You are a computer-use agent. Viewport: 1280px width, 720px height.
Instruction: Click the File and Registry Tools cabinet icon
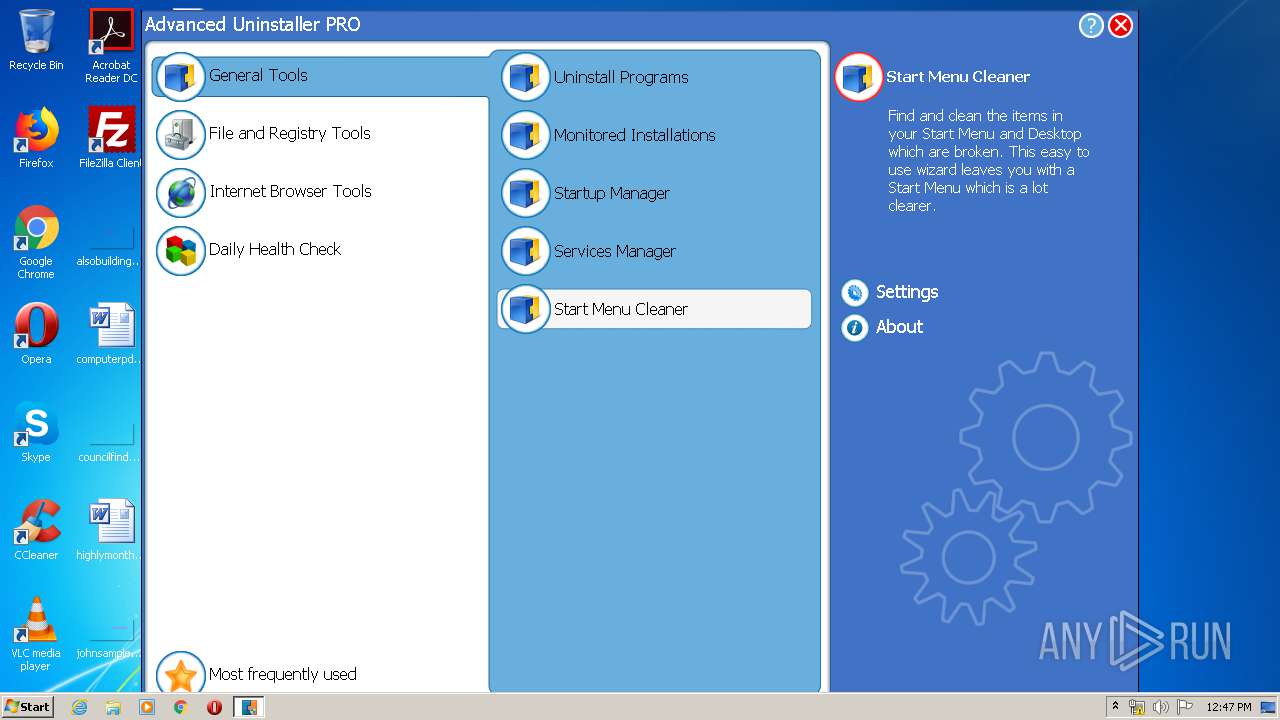[181, 135]
